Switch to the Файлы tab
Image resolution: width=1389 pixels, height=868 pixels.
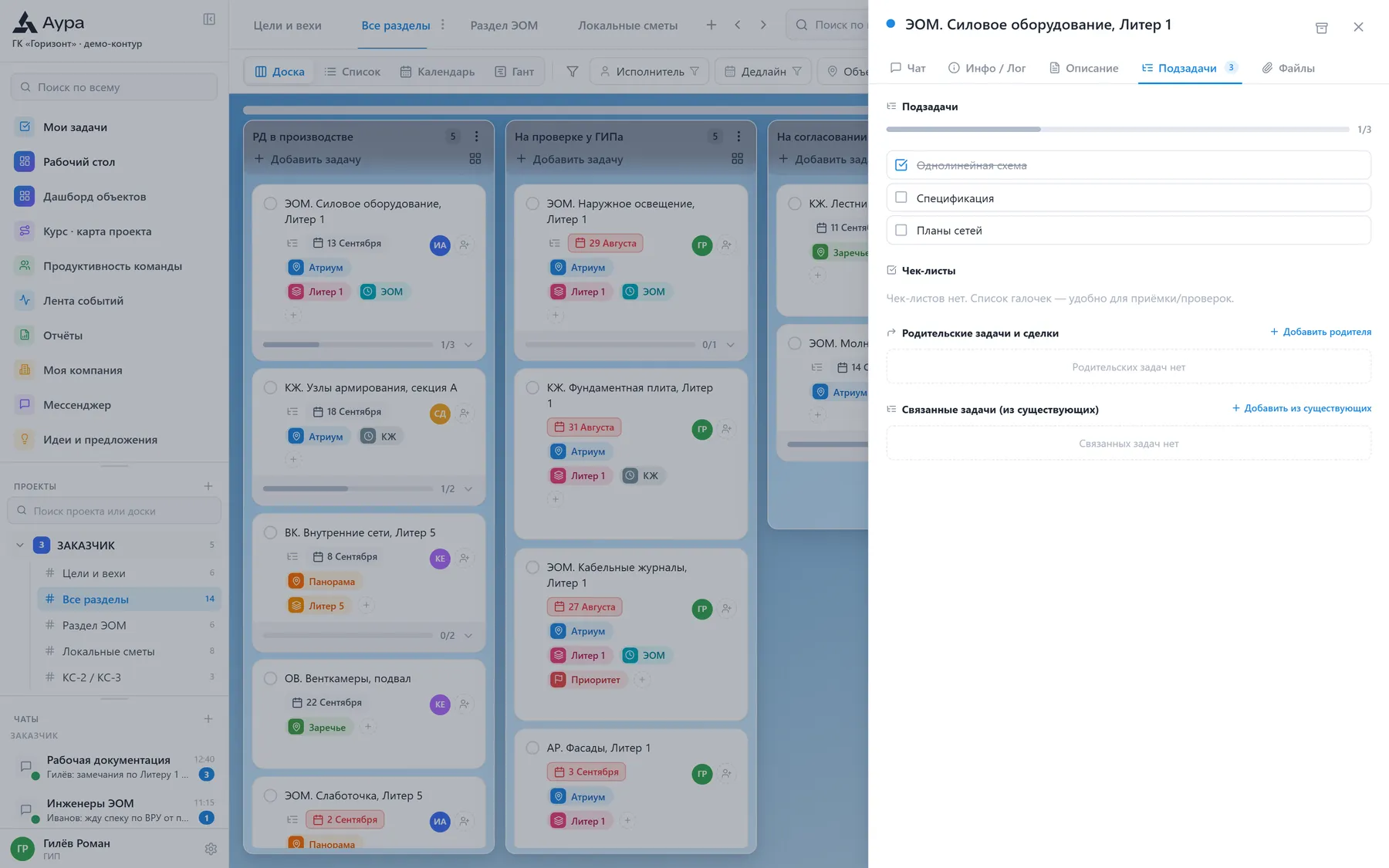(1288, 68)
